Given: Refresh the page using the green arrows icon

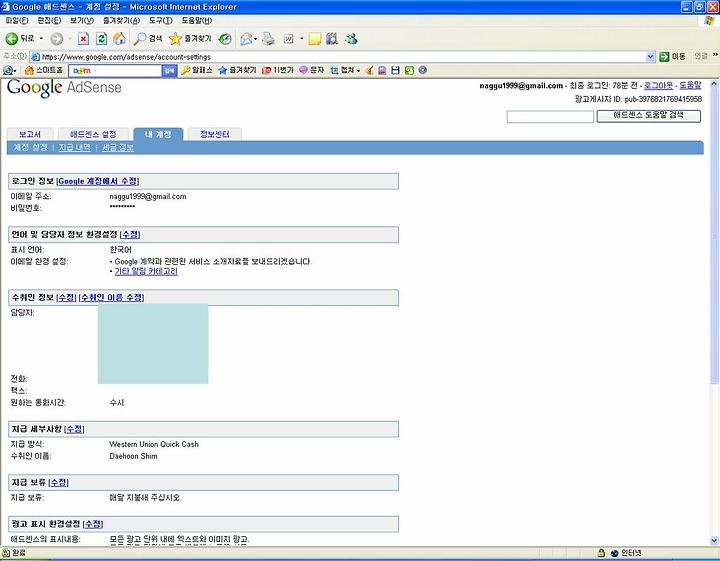Looking at the screenshot, I should [101, 39].
